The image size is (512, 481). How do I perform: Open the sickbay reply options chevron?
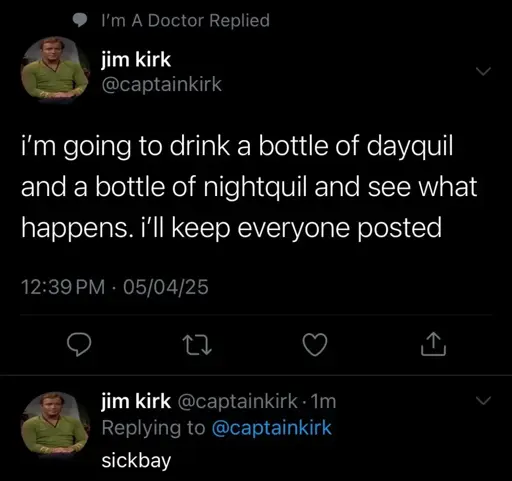(483, 400)
